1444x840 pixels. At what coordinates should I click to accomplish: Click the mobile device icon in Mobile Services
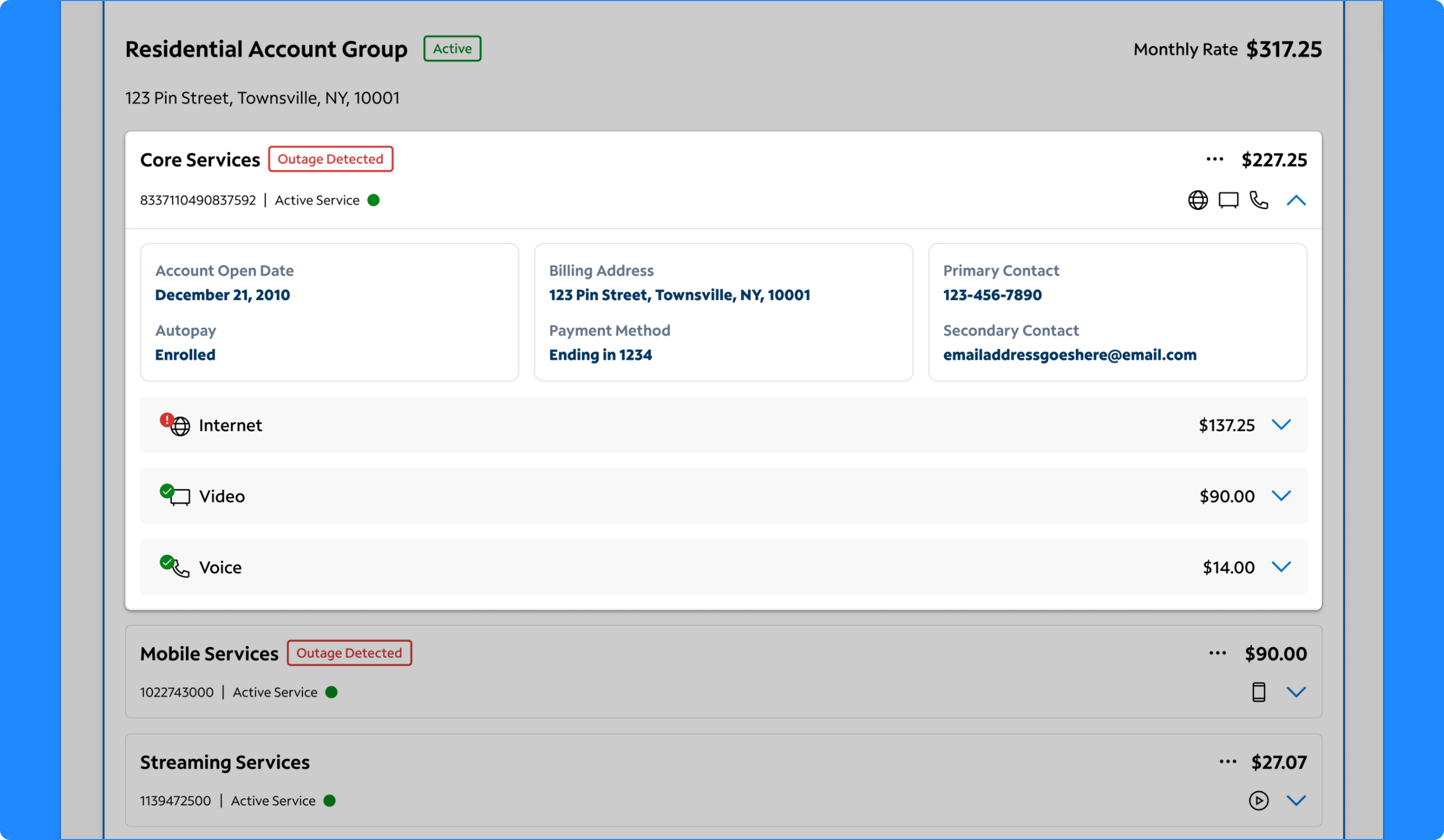point(1258,692)
